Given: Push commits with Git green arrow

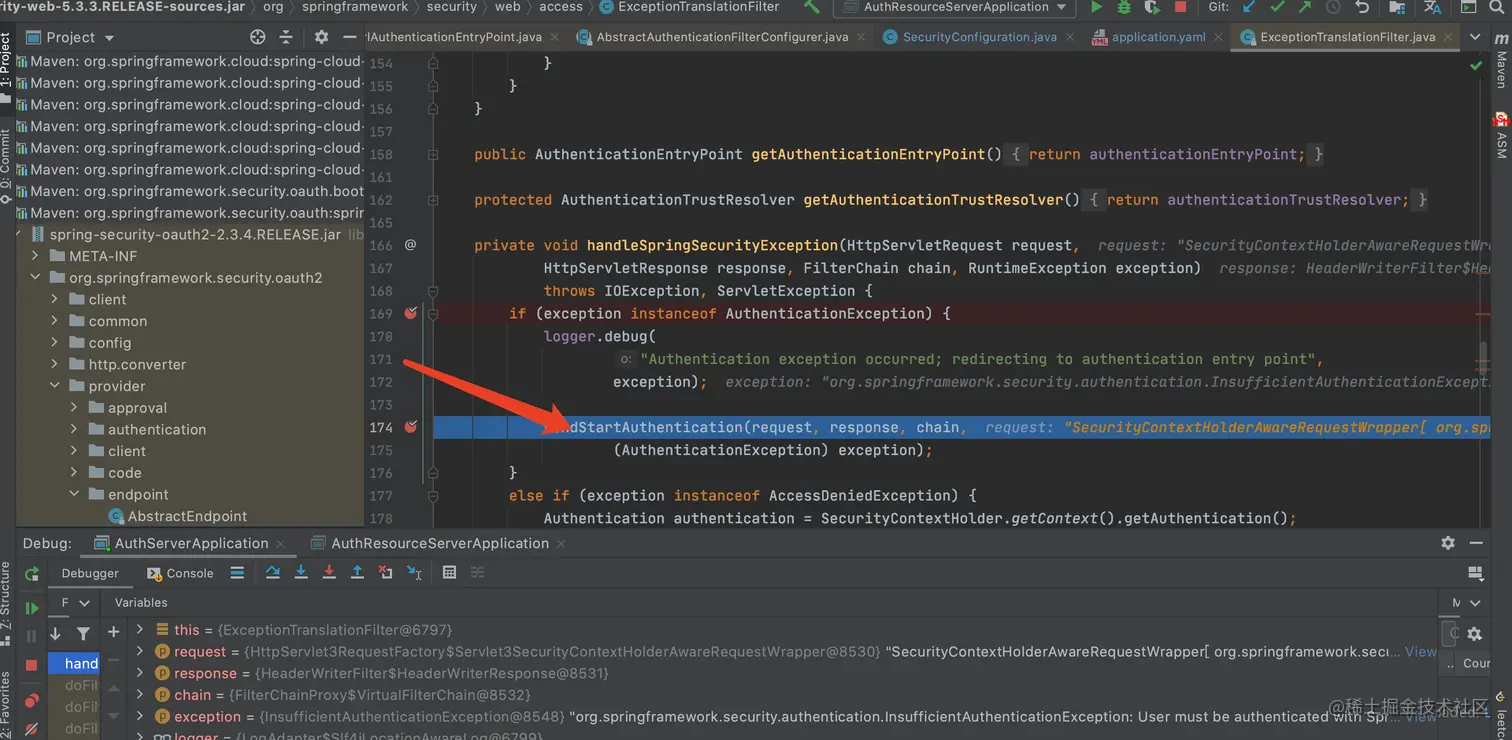Looking at the screenshot, I should point(1305,7).
